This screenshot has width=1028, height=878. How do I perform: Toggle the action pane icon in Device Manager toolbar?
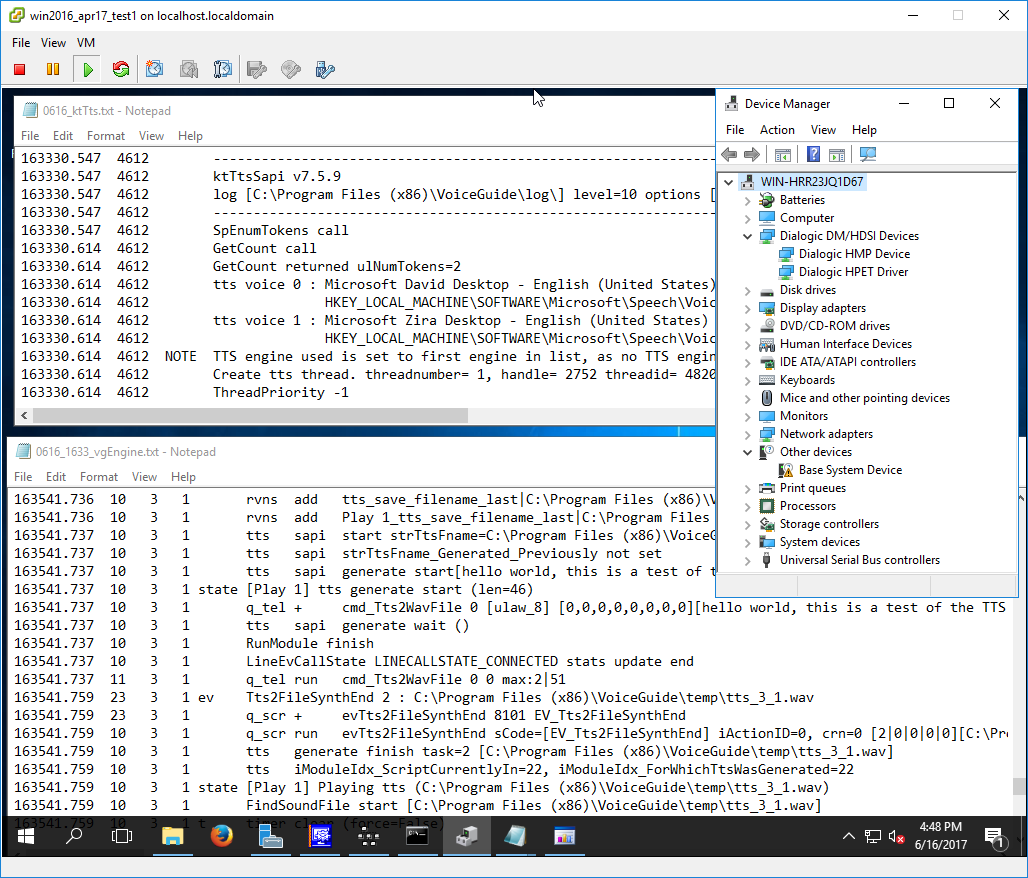point(837,155)
